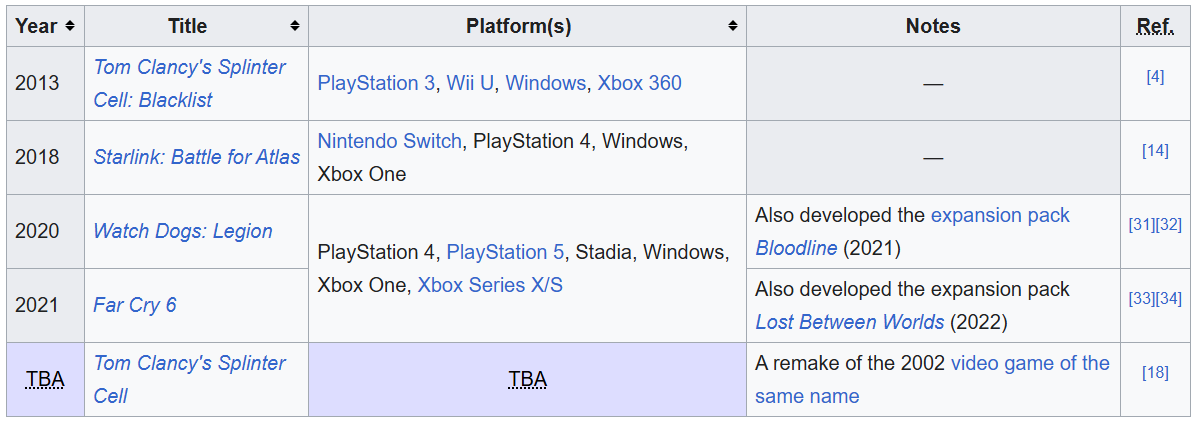Open the Far Cry 6 link
1198x423 pixels.
pos(134,305)
